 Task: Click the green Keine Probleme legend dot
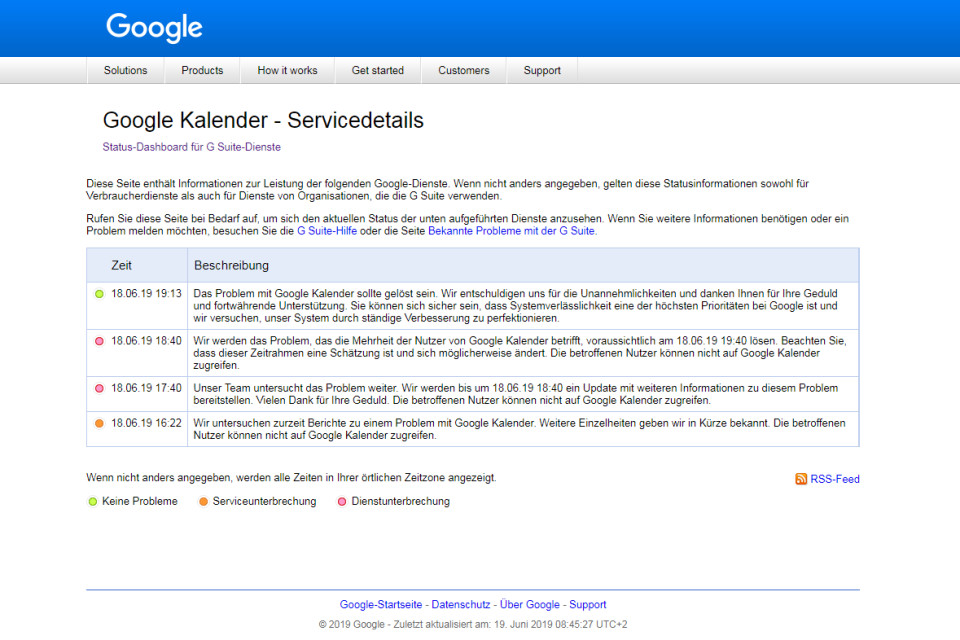coord(92,502)
